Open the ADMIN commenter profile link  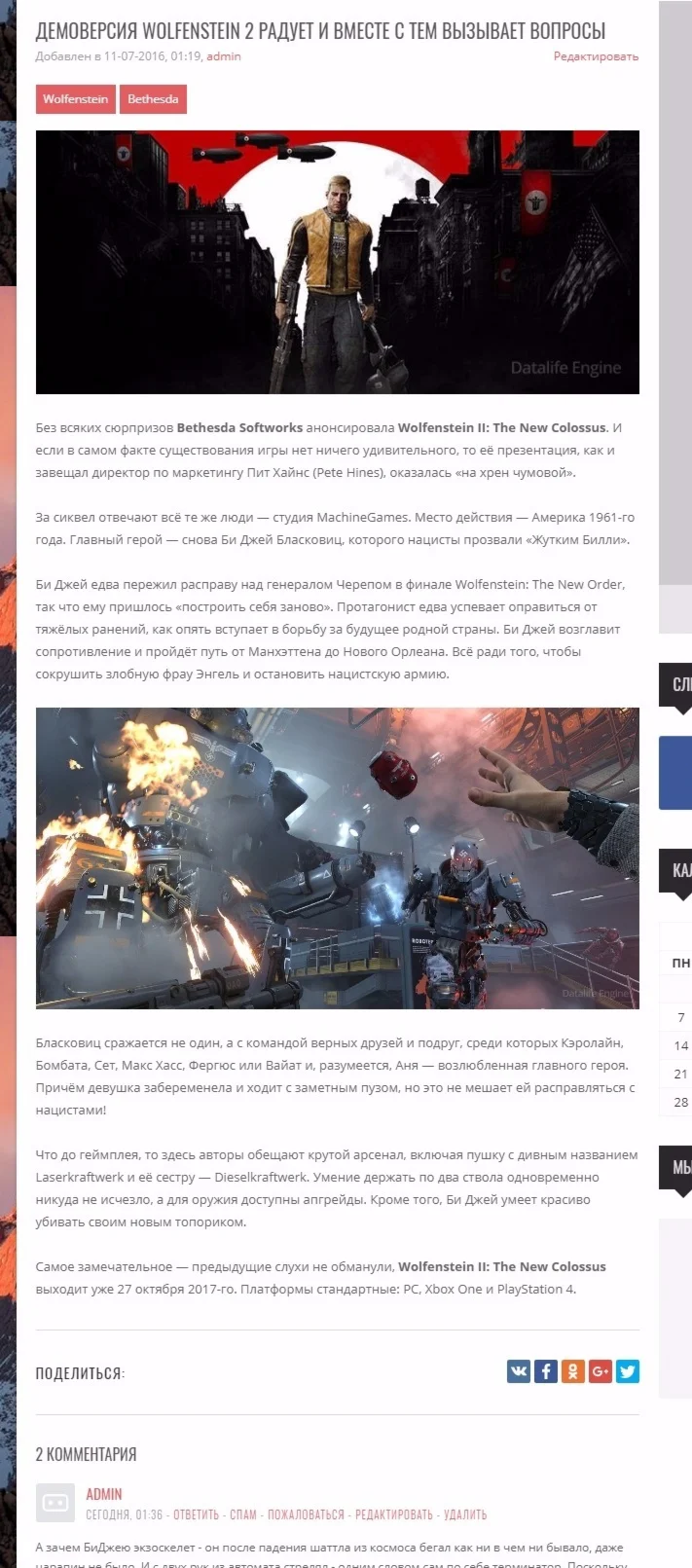click(x=104, y=1494)
